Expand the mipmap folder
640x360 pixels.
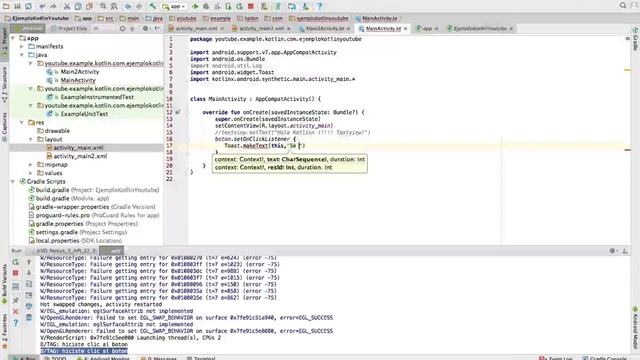[31, 164]
